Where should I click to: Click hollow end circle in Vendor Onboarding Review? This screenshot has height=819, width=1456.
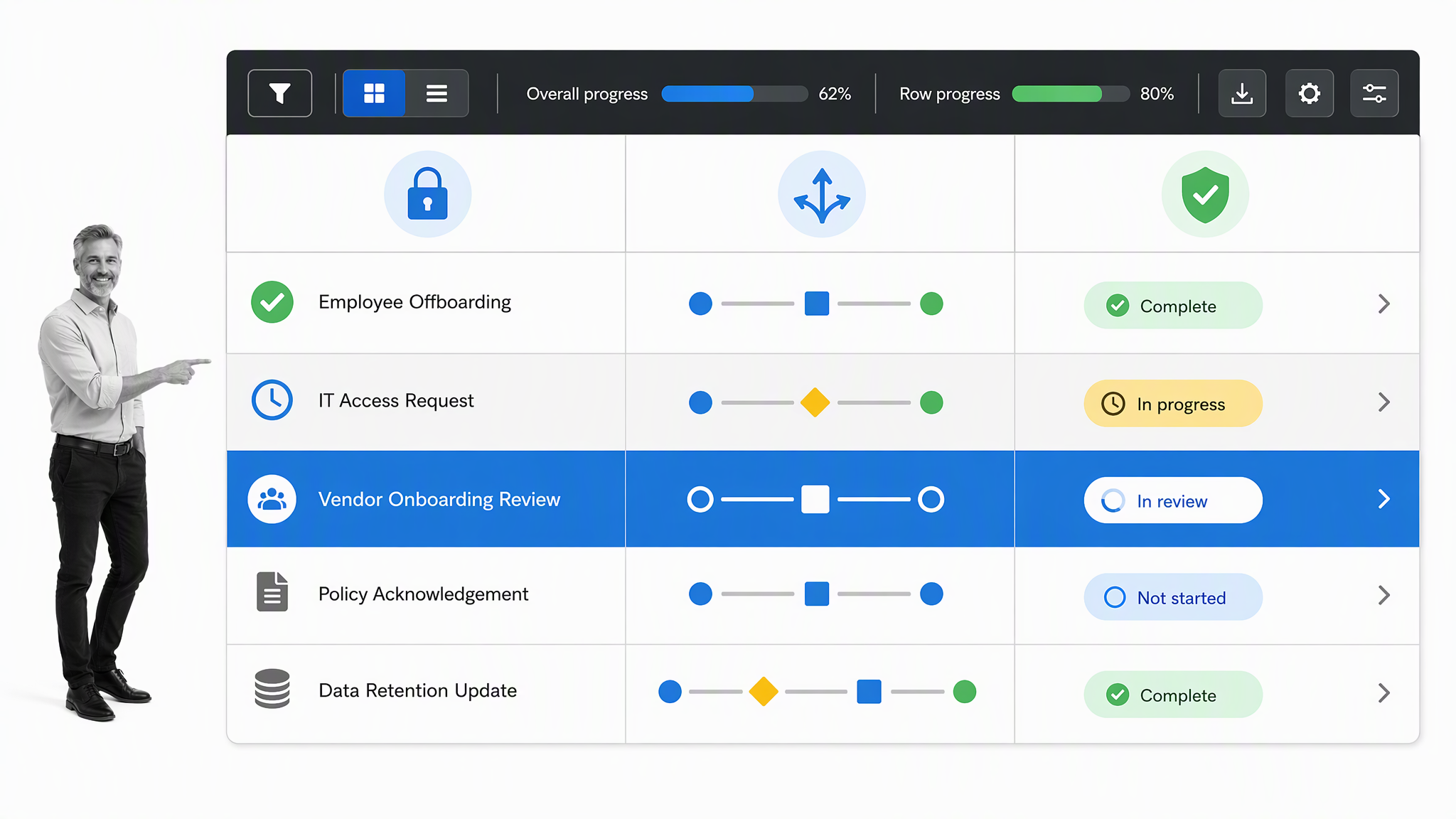pos(931,499)
